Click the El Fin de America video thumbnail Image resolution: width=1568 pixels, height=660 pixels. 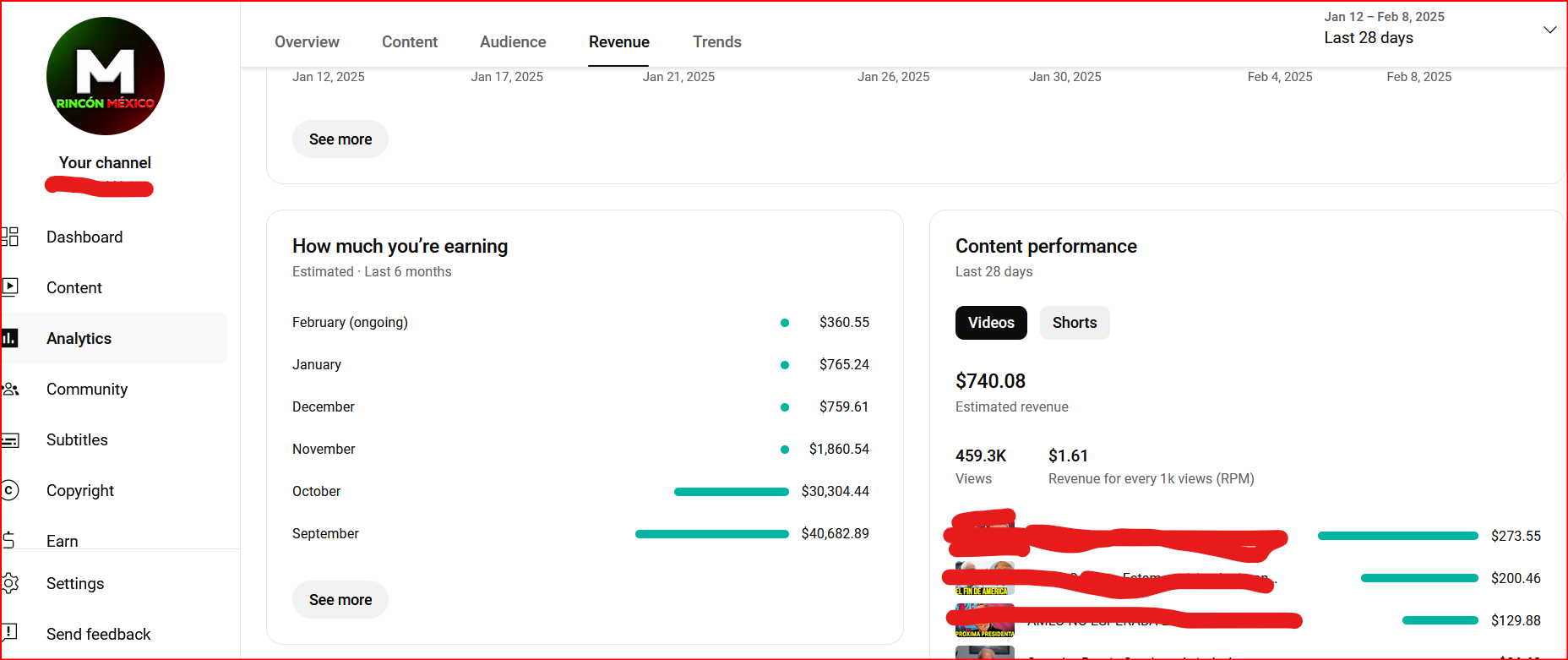pos(985,579)
